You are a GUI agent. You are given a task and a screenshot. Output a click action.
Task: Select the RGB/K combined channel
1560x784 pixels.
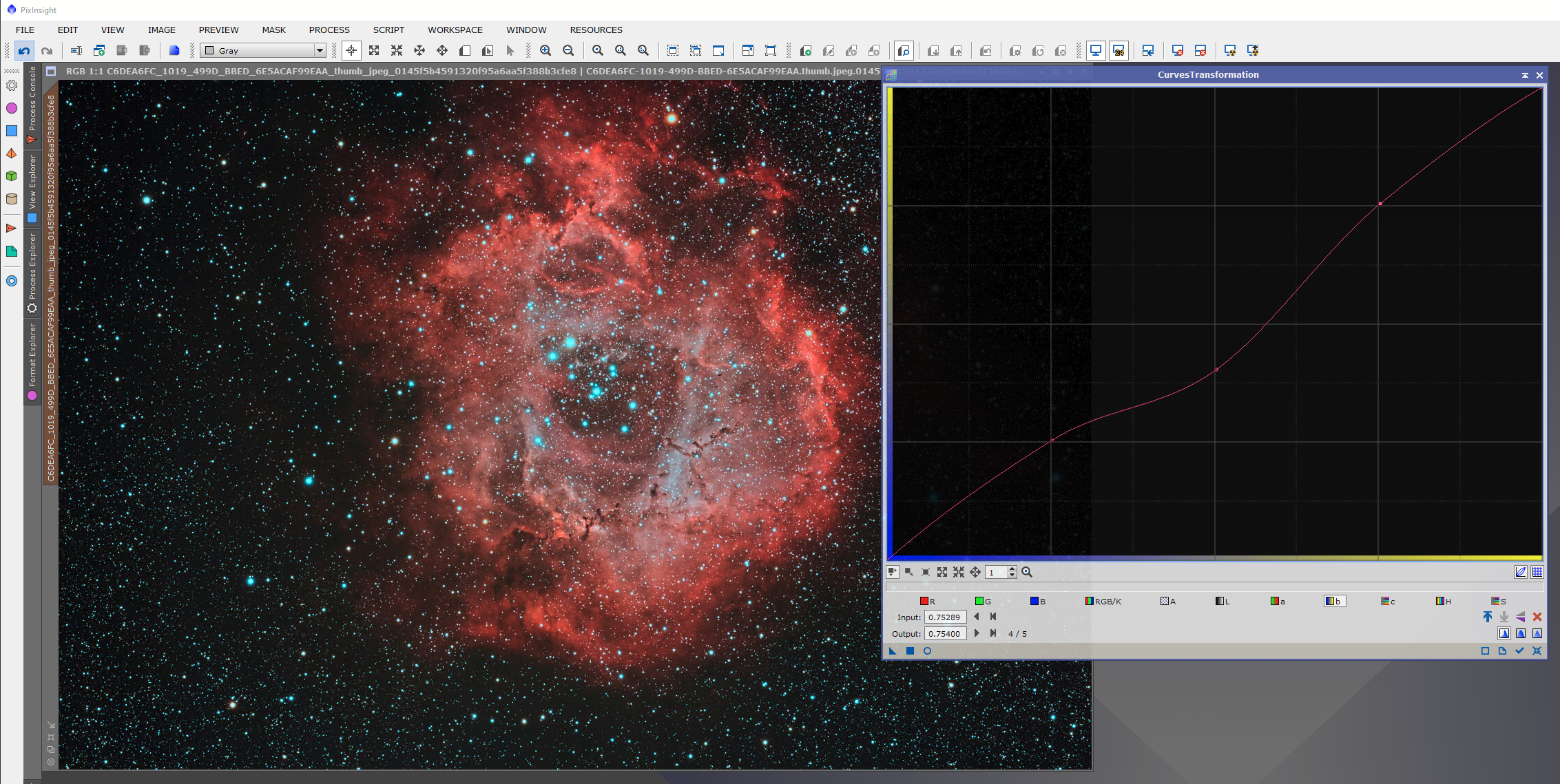[x=1103, y=601]
